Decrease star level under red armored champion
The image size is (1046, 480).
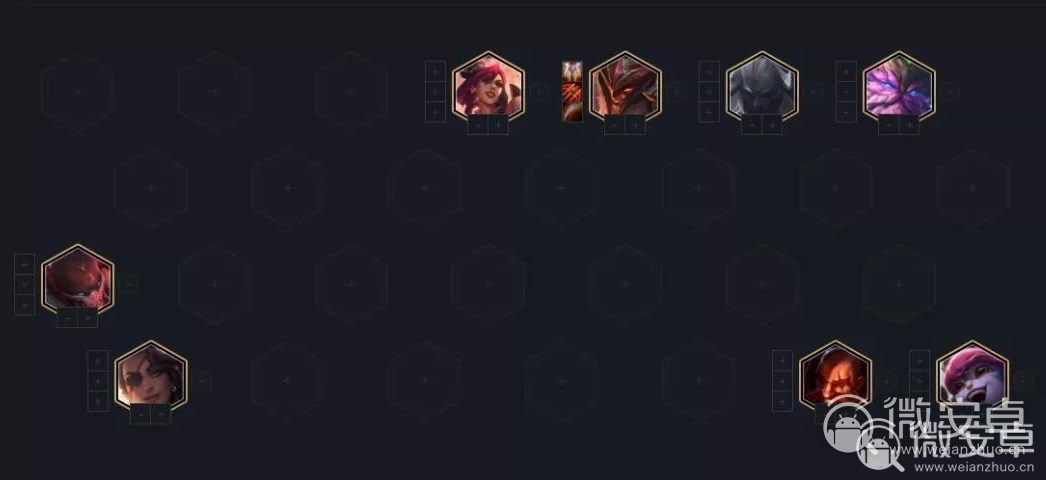point(67,317)
